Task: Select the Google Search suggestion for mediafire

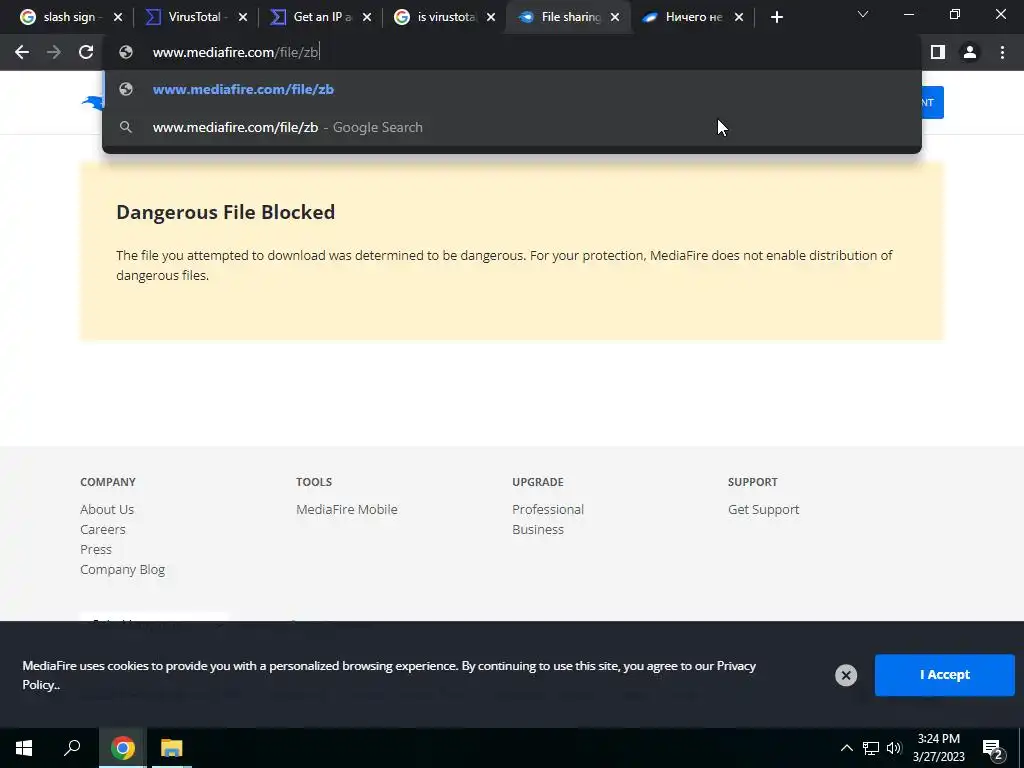Action: 512,127
